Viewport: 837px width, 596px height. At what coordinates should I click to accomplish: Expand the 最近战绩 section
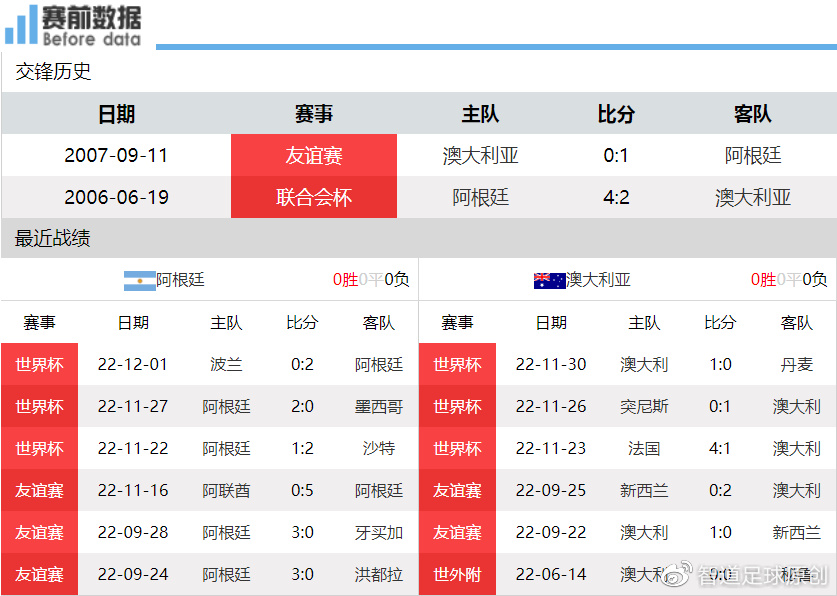(x=40, y=239)
